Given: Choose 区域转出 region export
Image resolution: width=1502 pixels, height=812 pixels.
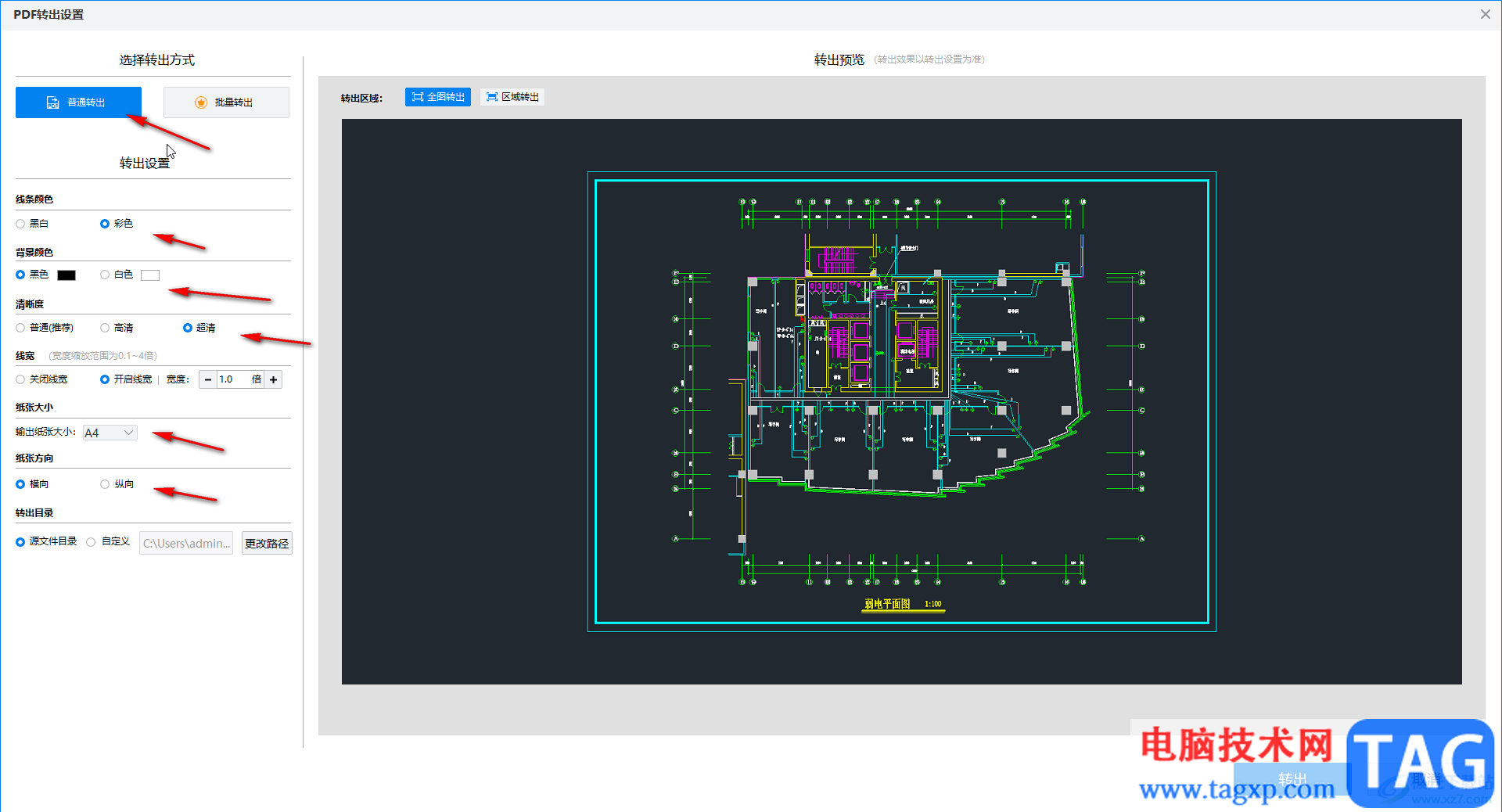Looking at the screenshot, I should tap(512, 97).
